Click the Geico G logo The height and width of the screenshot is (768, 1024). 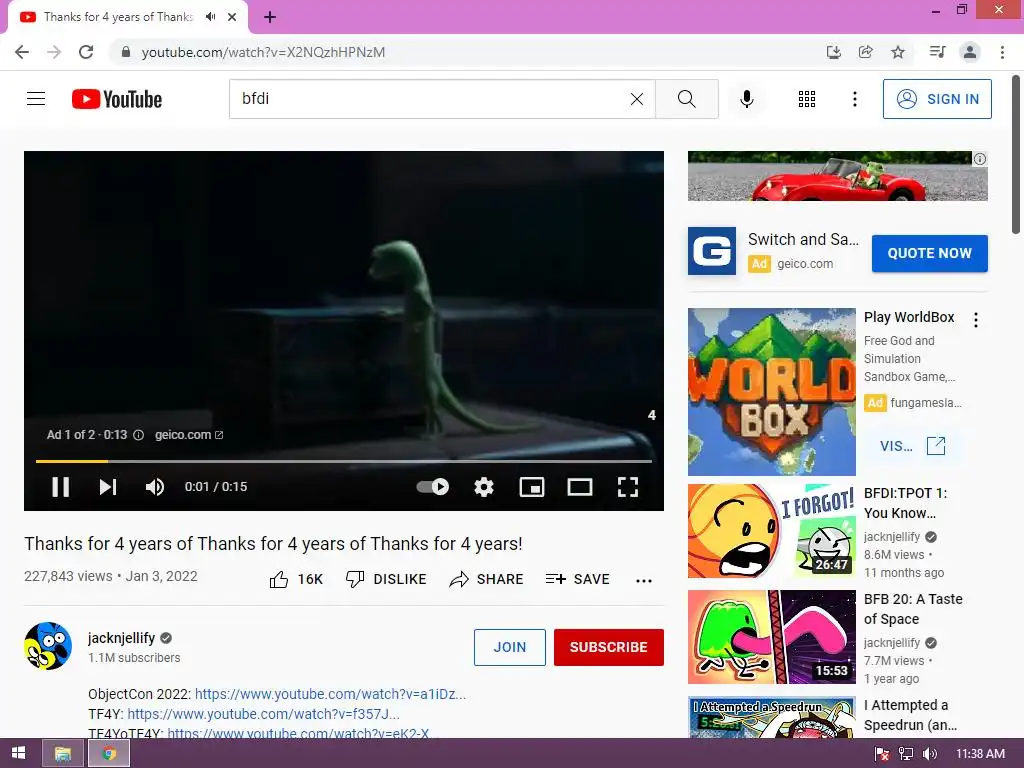point(712,251)
